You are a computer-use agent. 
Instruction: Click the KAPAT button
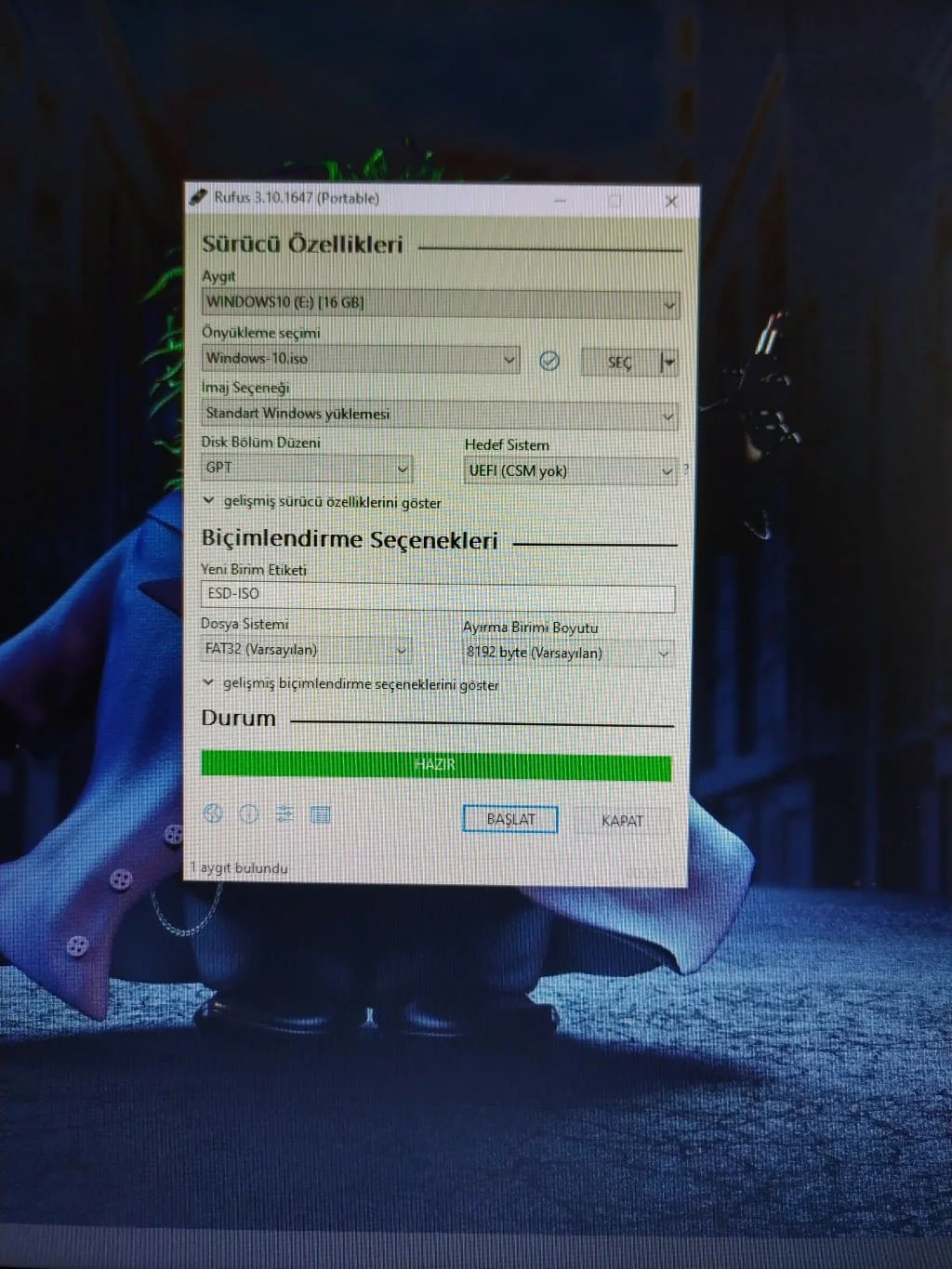pyautogui.click(x=622, y=821)
